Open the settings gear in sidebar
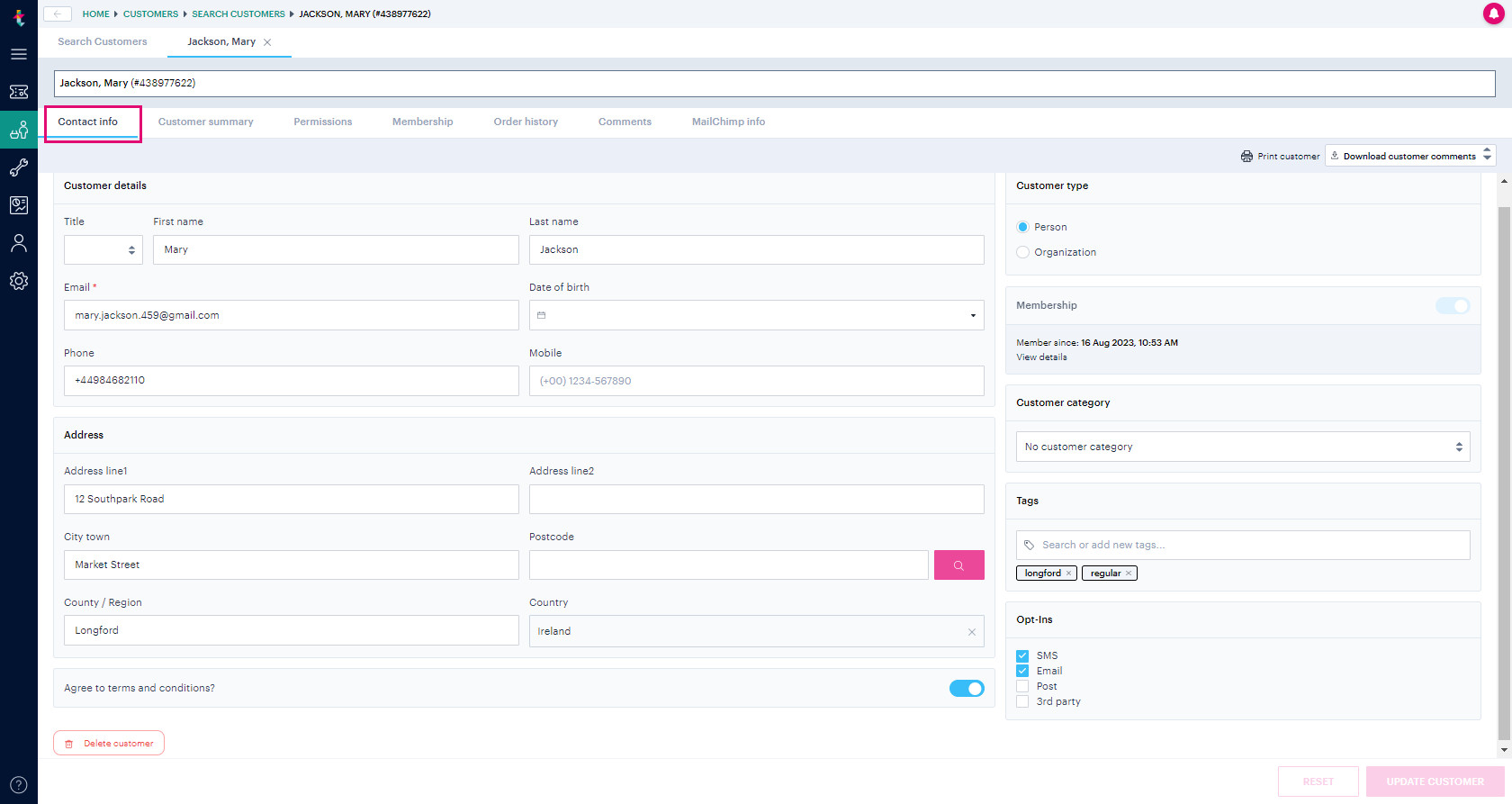 pyautogui.click(x=19, y=281)
